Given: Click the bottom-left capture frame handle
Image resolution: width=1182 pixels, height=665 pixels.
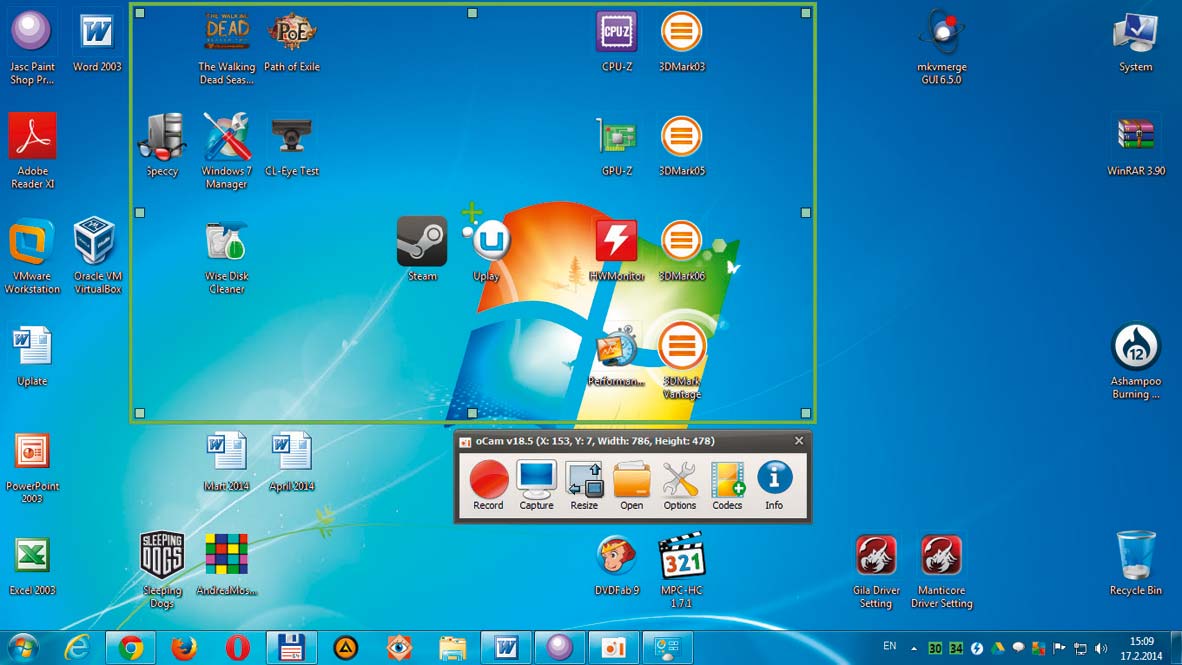Looking at the screenshot, I should (139, 413).
